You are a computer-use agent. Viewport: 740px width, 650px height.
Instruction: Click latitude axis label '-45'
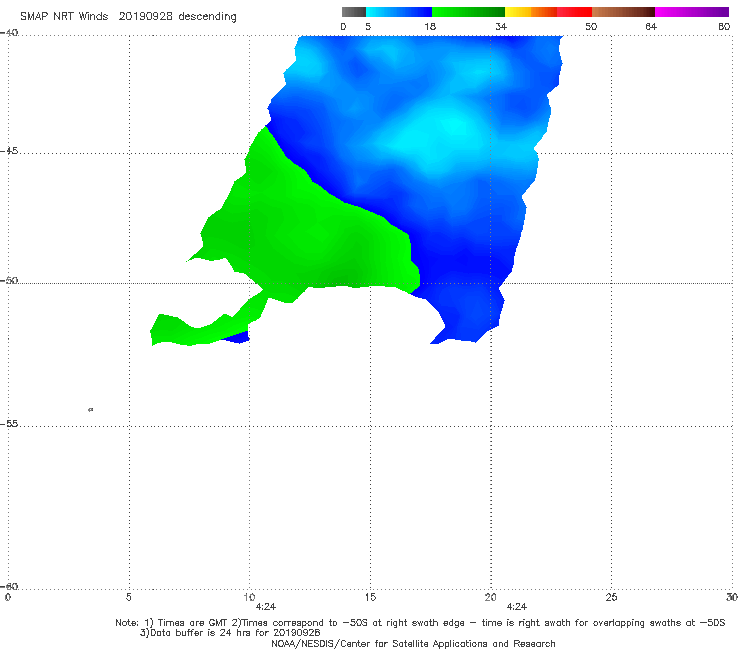tap(9, 151)
